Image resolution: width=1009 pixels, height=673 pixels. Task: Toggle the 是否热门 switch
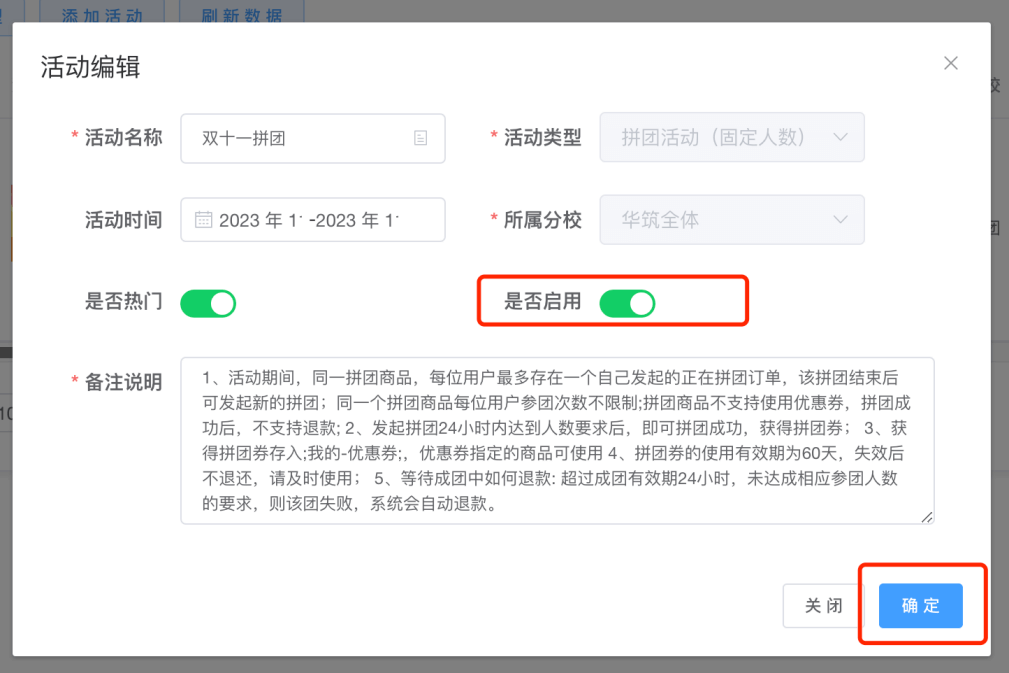coord(208,303)
